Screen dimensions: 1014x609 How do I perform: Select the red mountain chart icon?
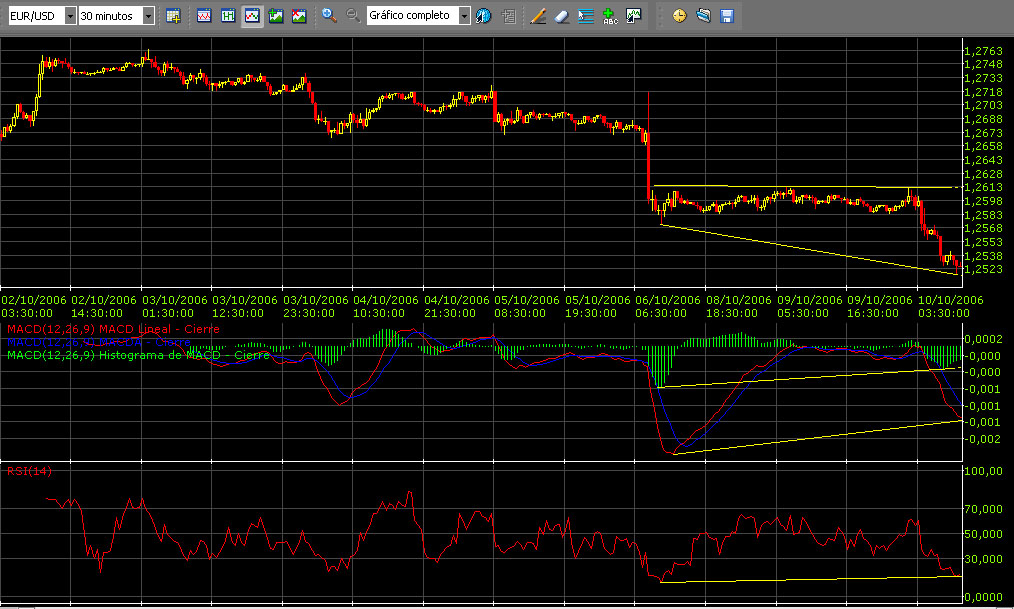click(x=298, y=16)
